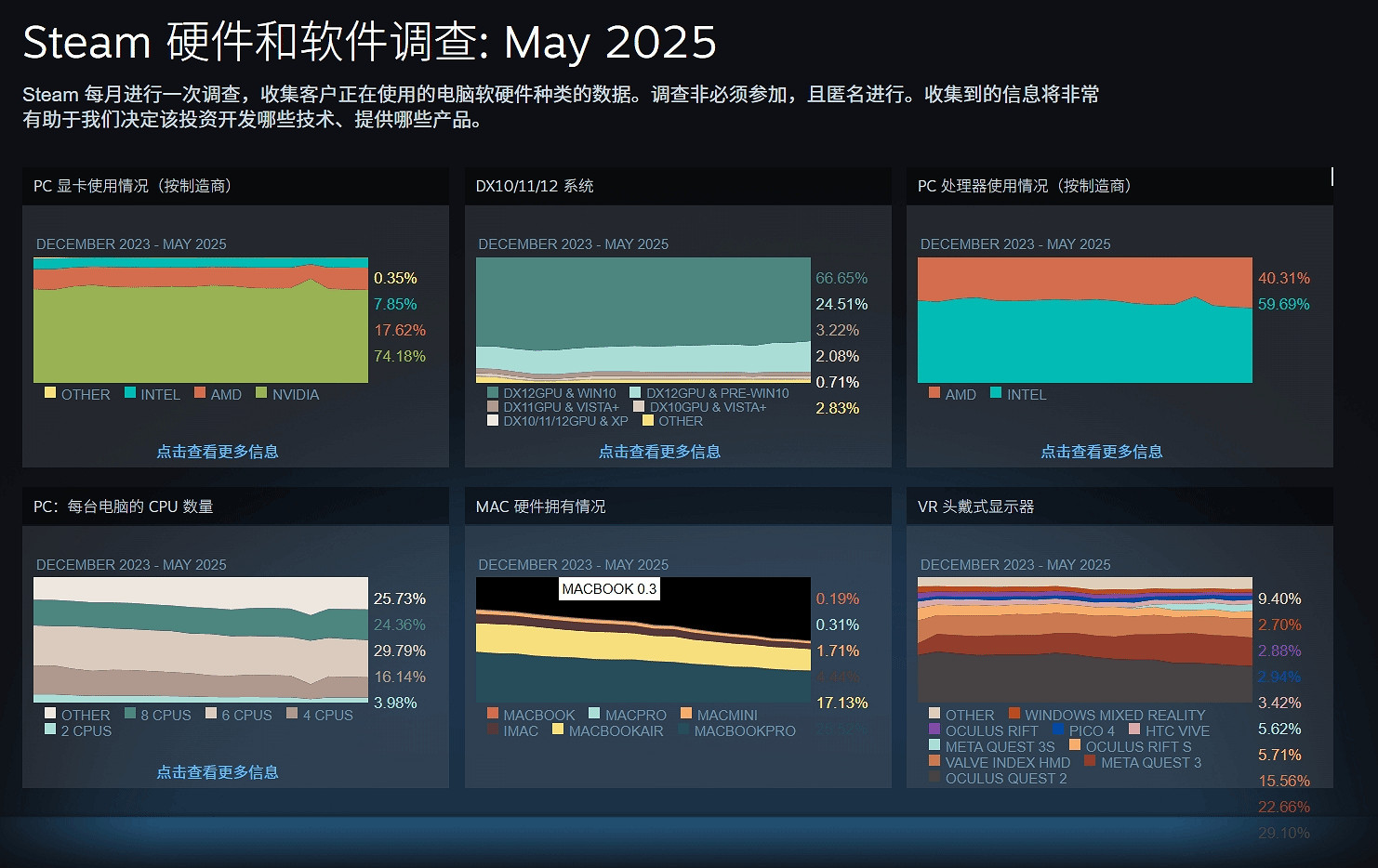Screen dimensions: 1378x868
Task: Click the WINDOWS MIXED REALITY legend marker
Action: click(1014, 715)
